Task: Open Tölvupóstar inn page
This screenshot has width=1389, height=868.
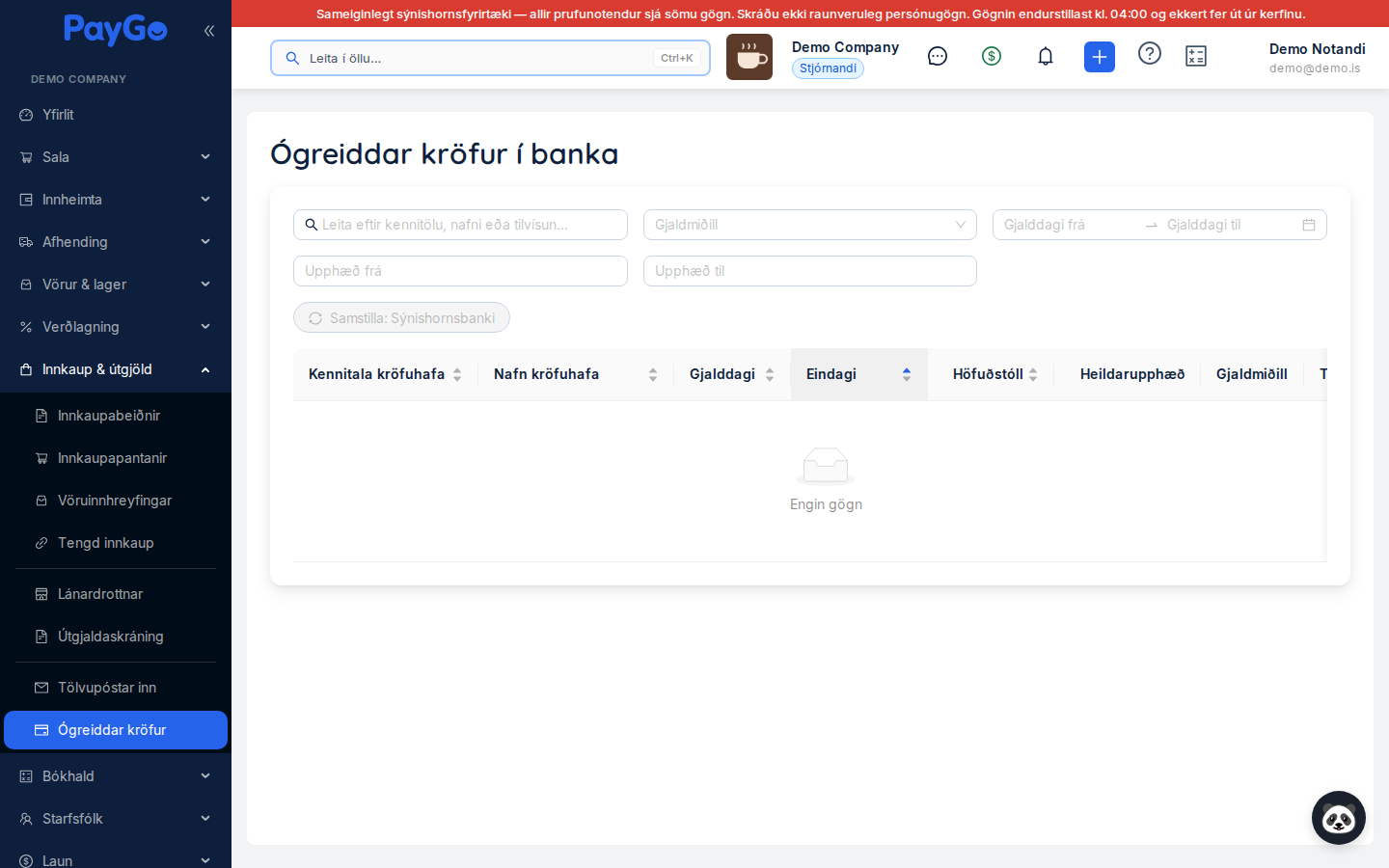Action: coord(116,688)
